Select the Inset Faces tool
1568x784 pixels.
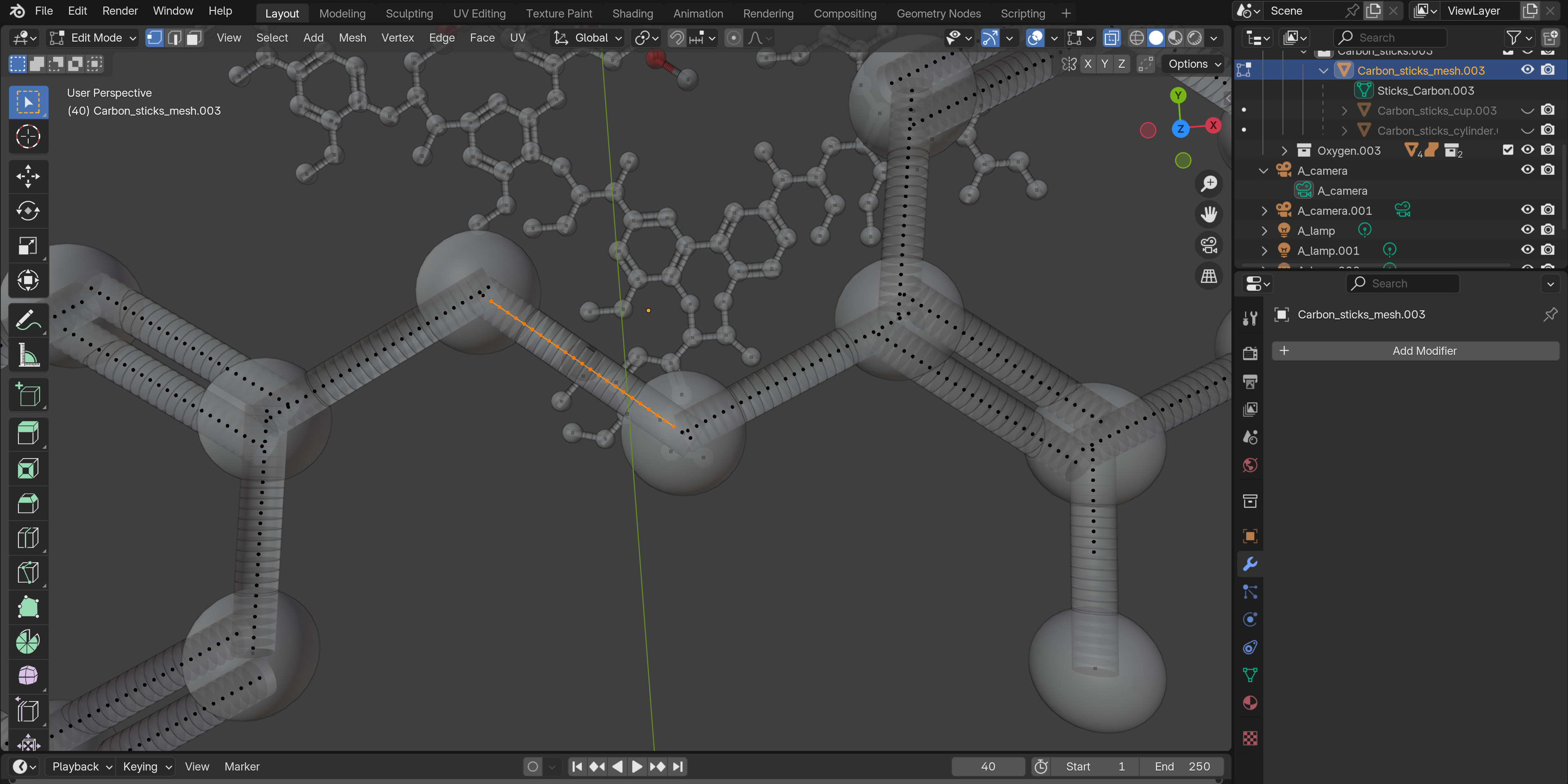tap(28, 469)
